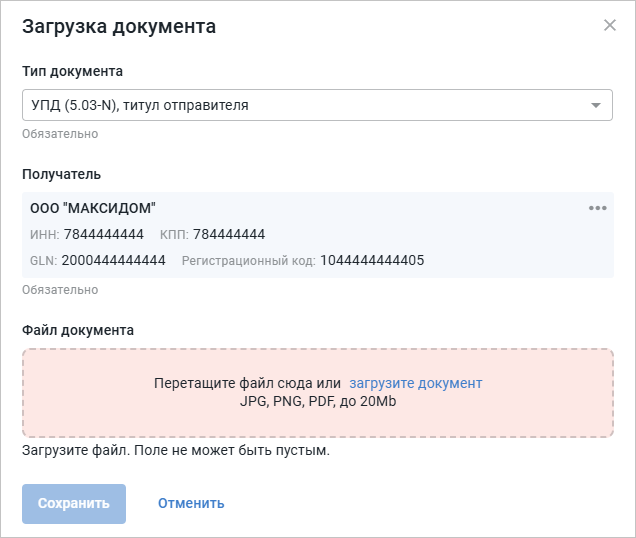Select the УПД (5.03-N) document type field
This screenshot has width=636, height=538.
[300, 105]
